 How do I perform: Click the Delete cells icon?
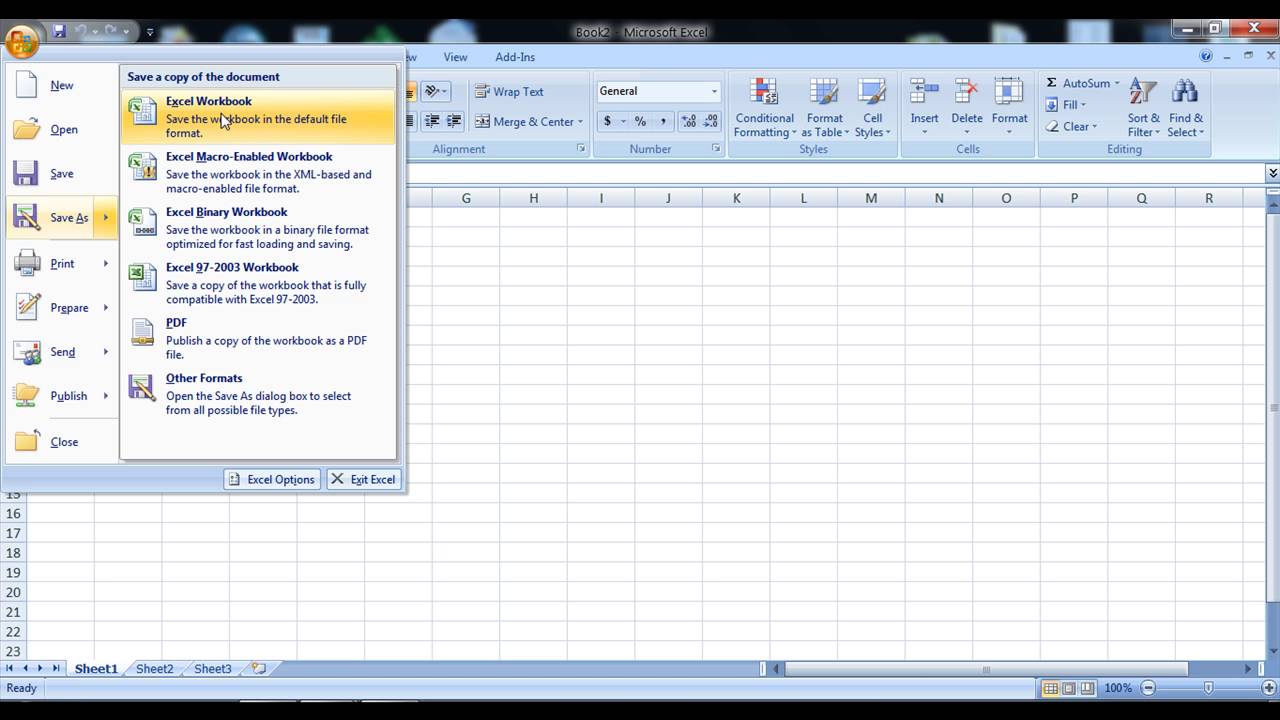[x=966, y=93]
